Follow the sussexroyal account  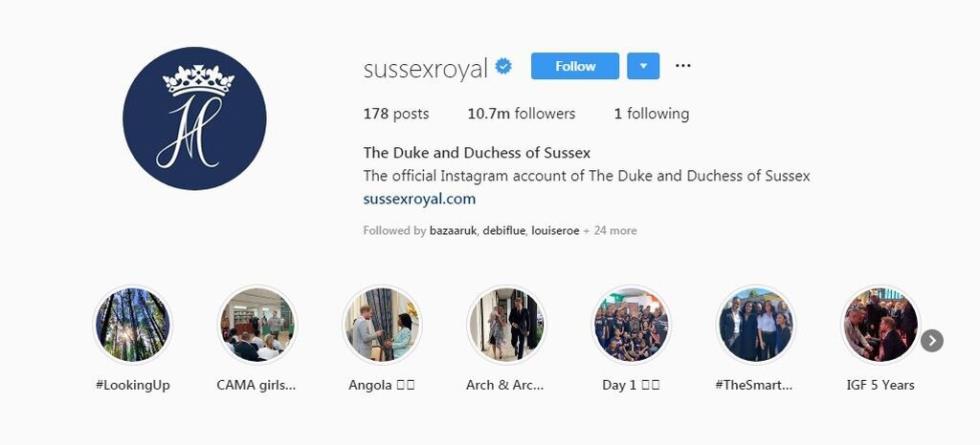[575, 66]
